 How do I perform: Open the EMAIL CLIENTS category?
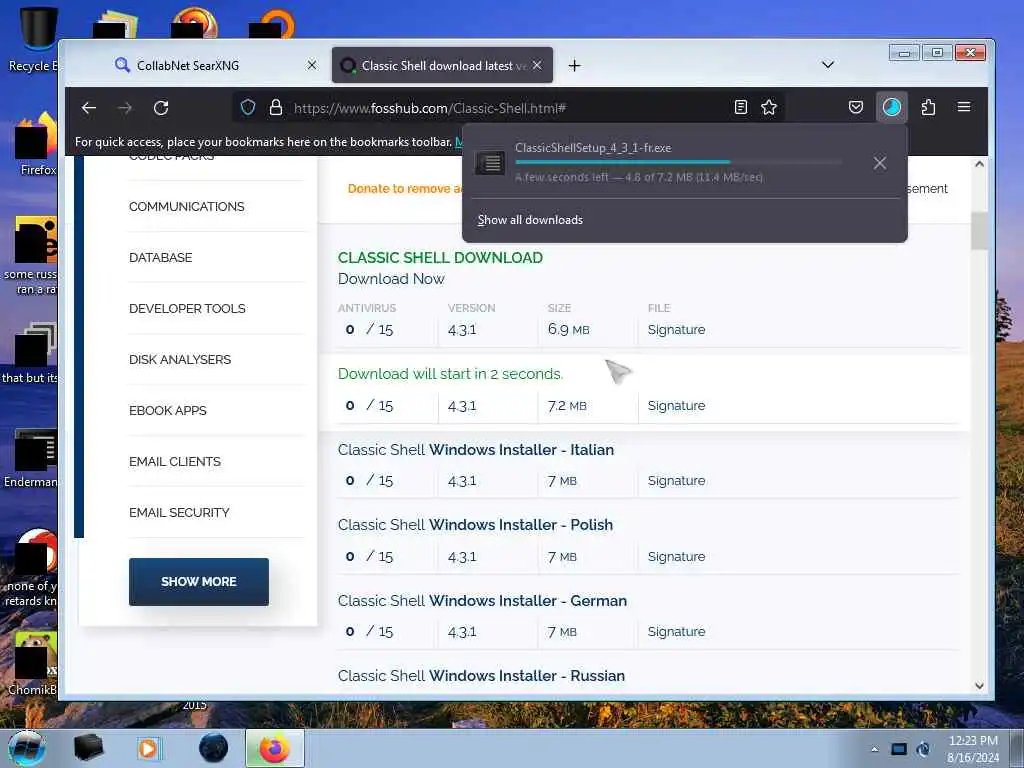tap(175, 461)
